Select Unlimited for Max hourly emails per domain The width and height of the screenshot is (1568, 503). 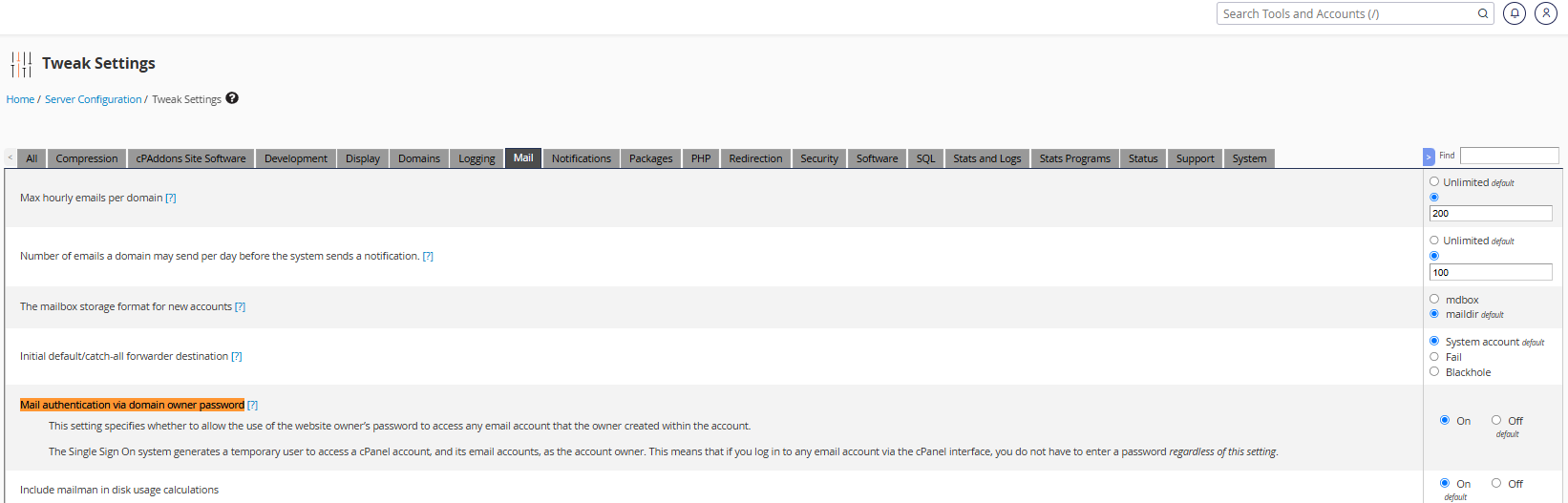click(1434, 181)
